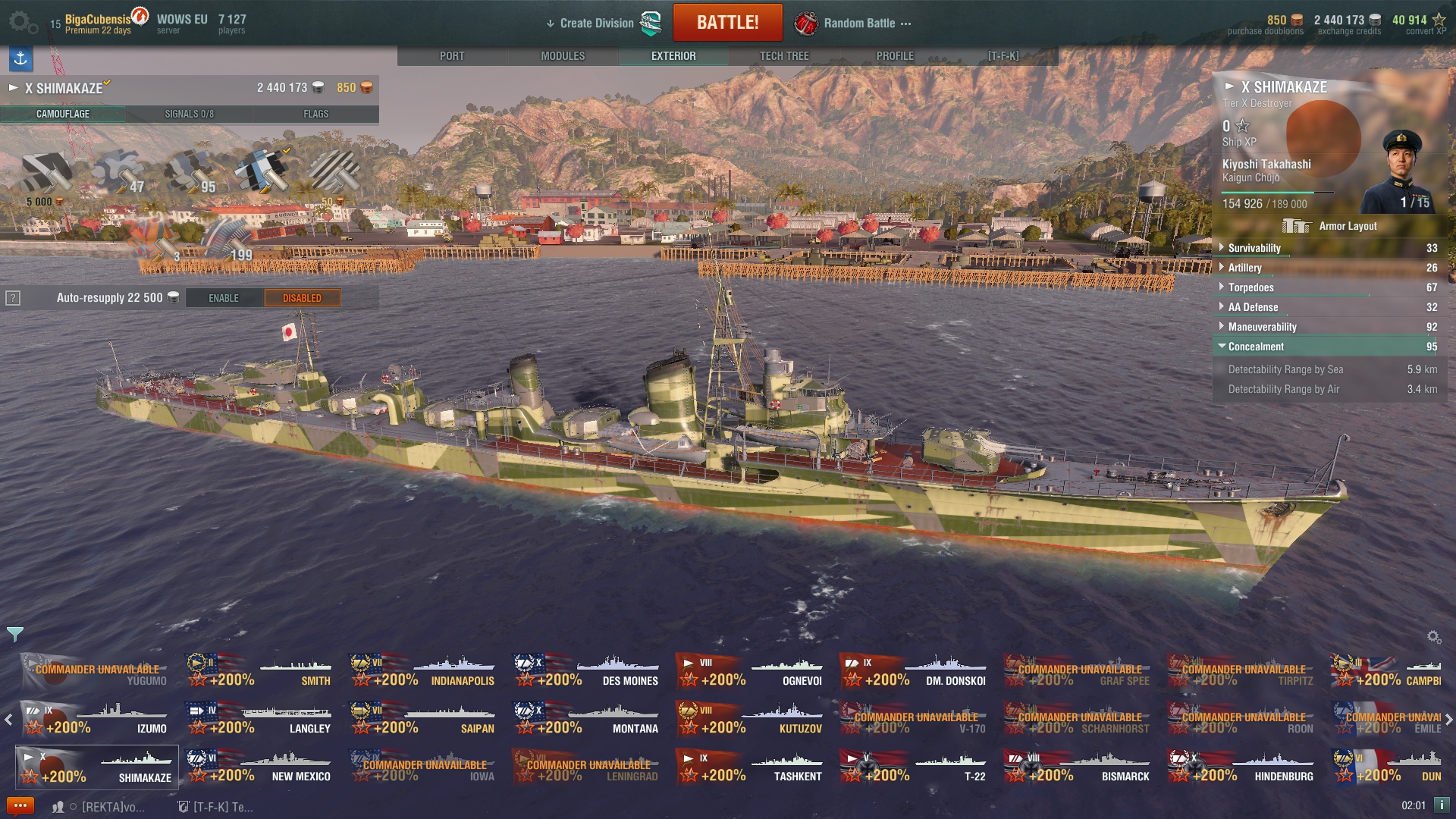Screen dimensions: 1456x819
Task: Open the game settings gear icon
Action: pos(22,22)
